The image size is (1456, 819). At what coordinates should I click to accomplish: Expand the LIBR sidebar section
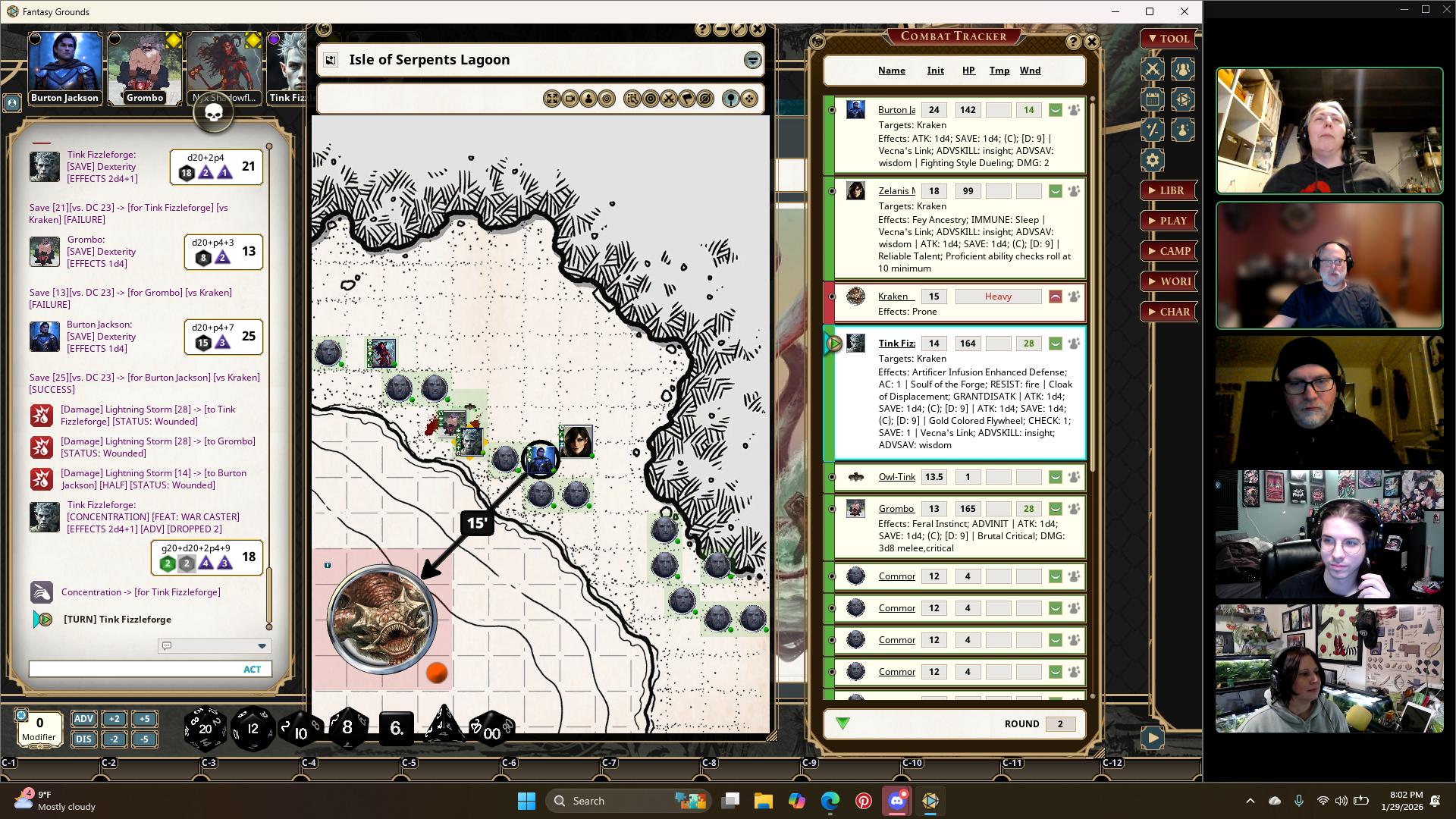[1169, 190]
